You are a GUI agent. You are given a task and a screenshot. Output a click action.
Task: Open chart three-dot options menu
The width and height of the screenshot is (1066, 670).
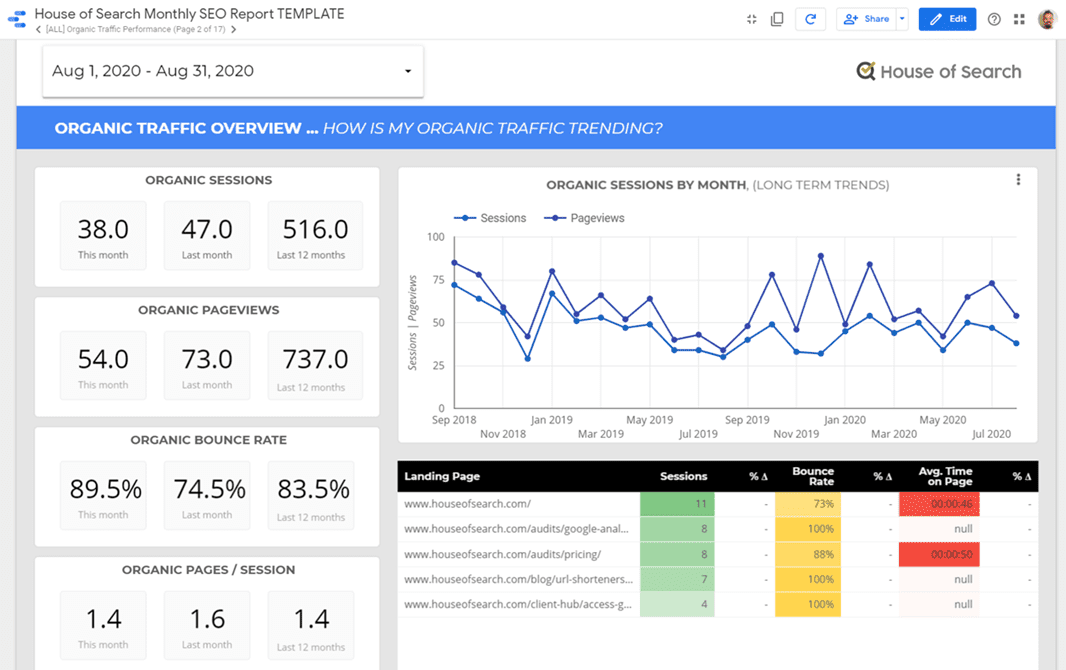(1018, 179)
